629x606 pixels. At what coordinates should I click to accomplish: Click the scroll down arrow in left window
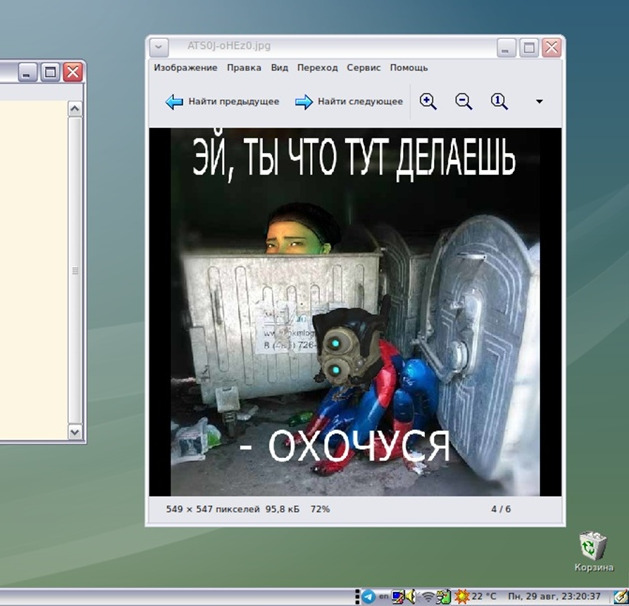75,431
